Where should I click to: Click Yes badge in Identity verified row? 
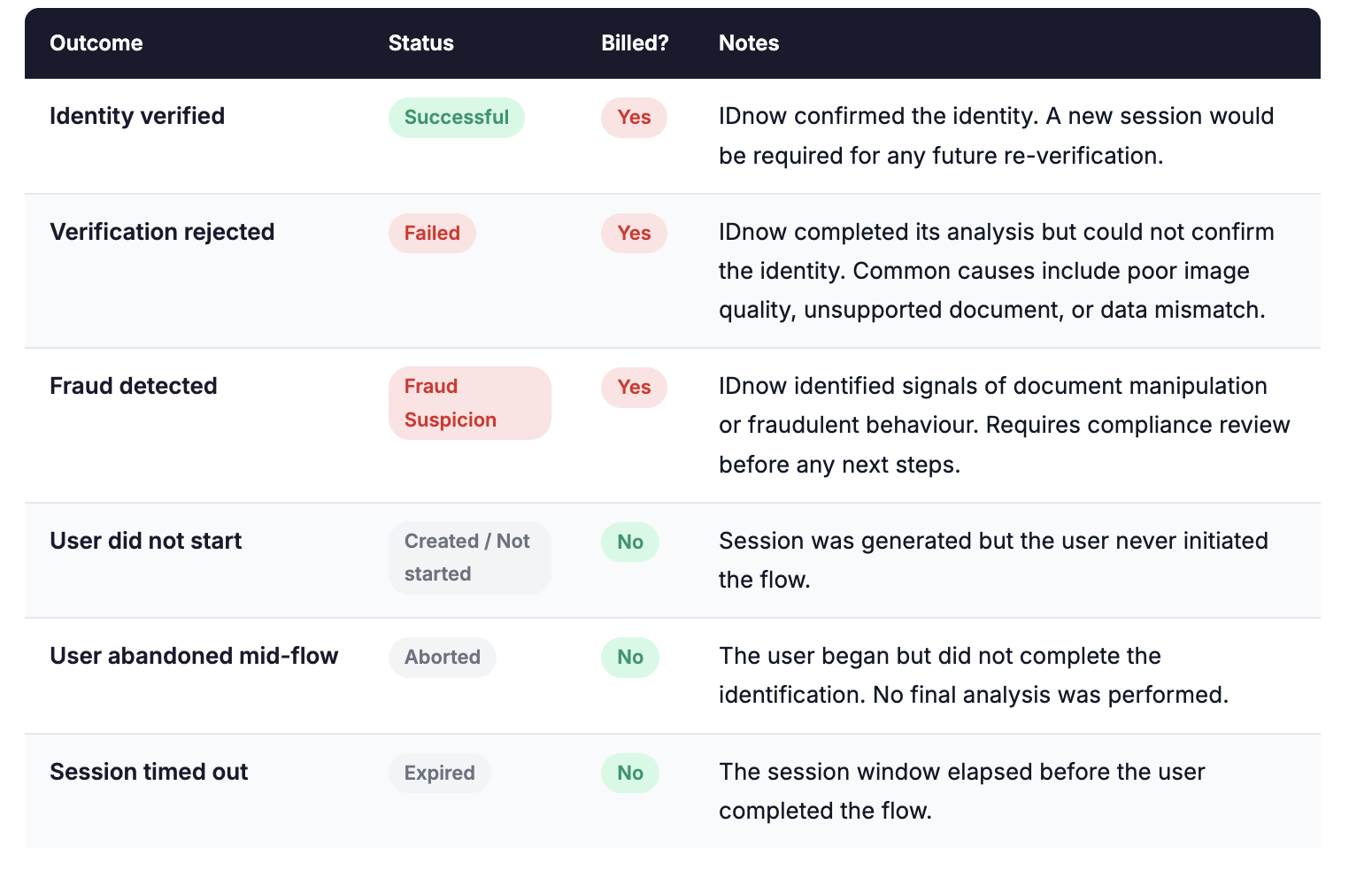click(634, 118)
